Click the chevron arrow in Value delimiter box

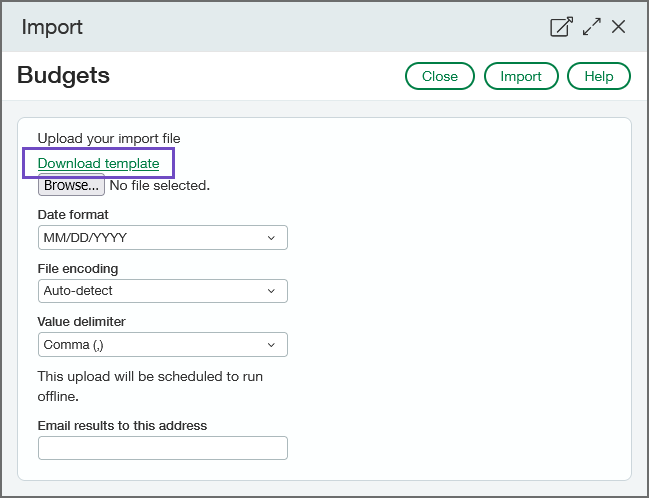pyautogui.click(x=271, y=345)
